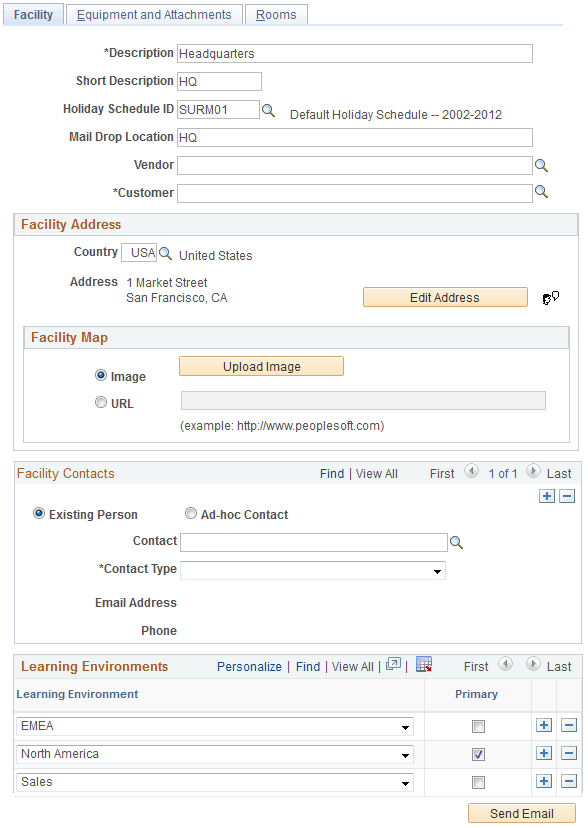Enable the Primary checkbox for EMEA
This screenshot has width=588, height=828.
tap(477, 726)
